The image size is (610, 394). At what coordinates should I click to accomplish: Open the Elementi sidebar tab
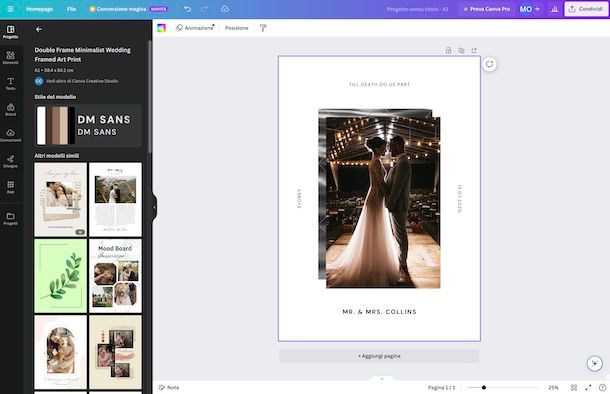(11, 58)
